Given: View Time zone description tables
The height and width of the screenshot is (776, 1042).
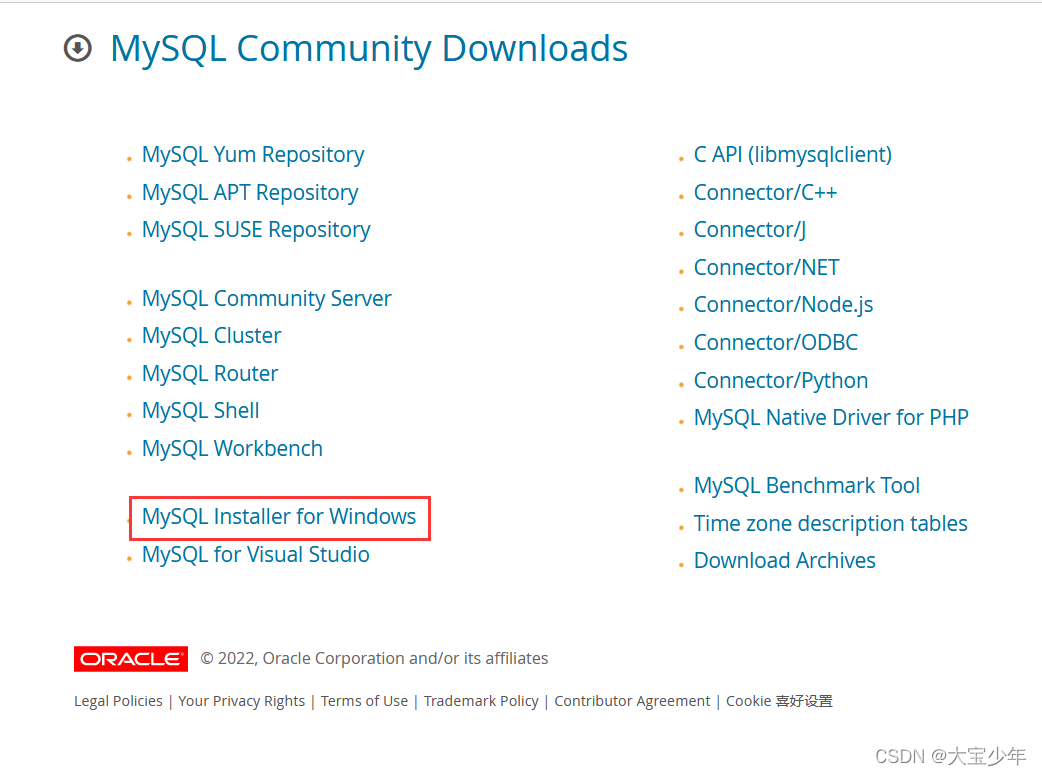Looking at the screenshot, I should pyautogui.click(x=831, y=524).
